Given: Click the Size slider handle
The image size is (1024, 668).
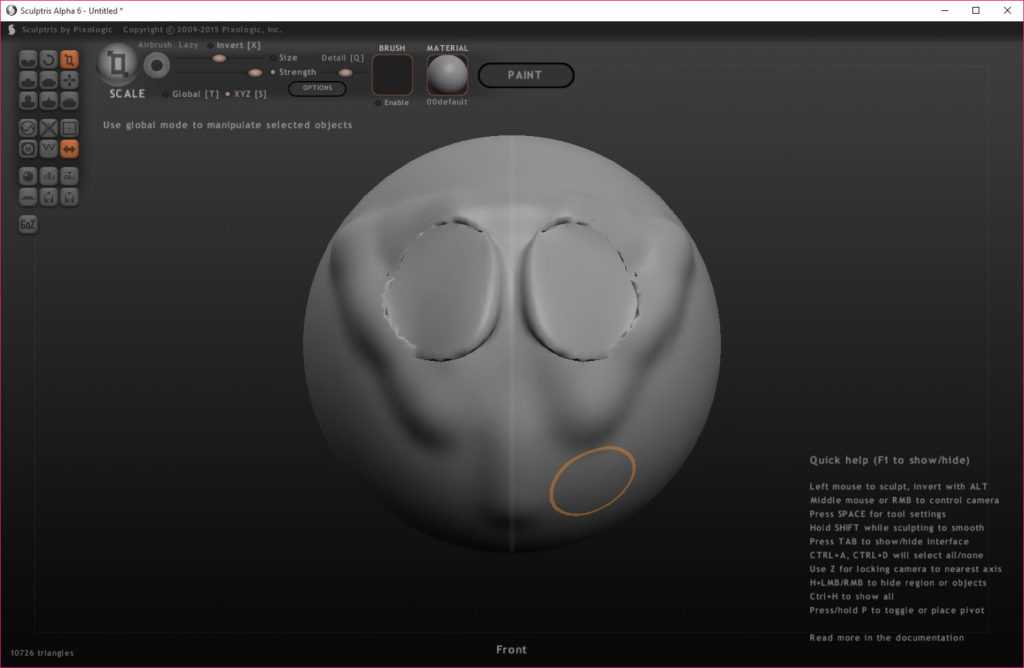Looking at the screenshot, I should [219, 58].
